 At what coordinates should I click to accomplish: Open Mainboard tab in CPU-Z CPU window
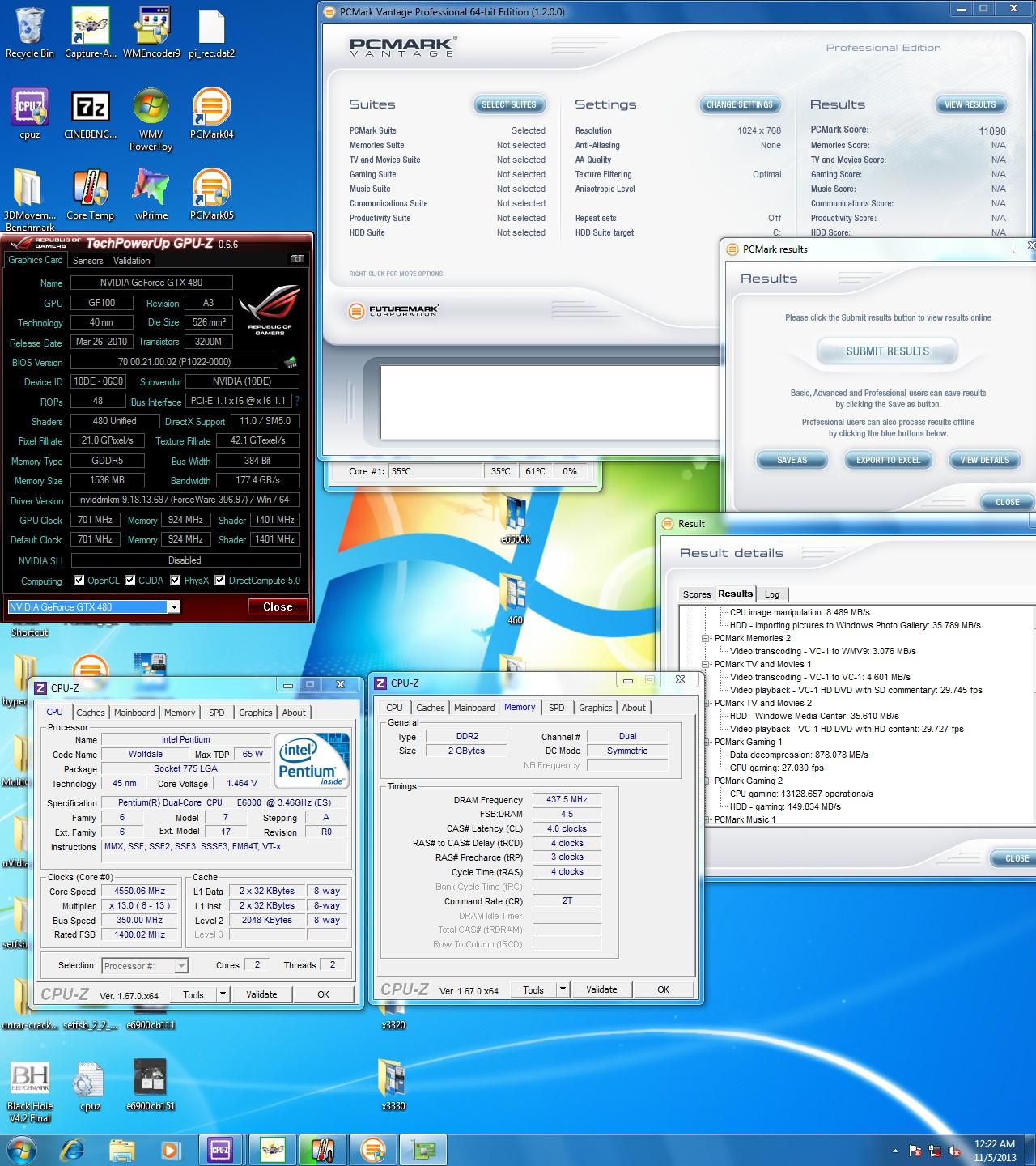(134, 713)
